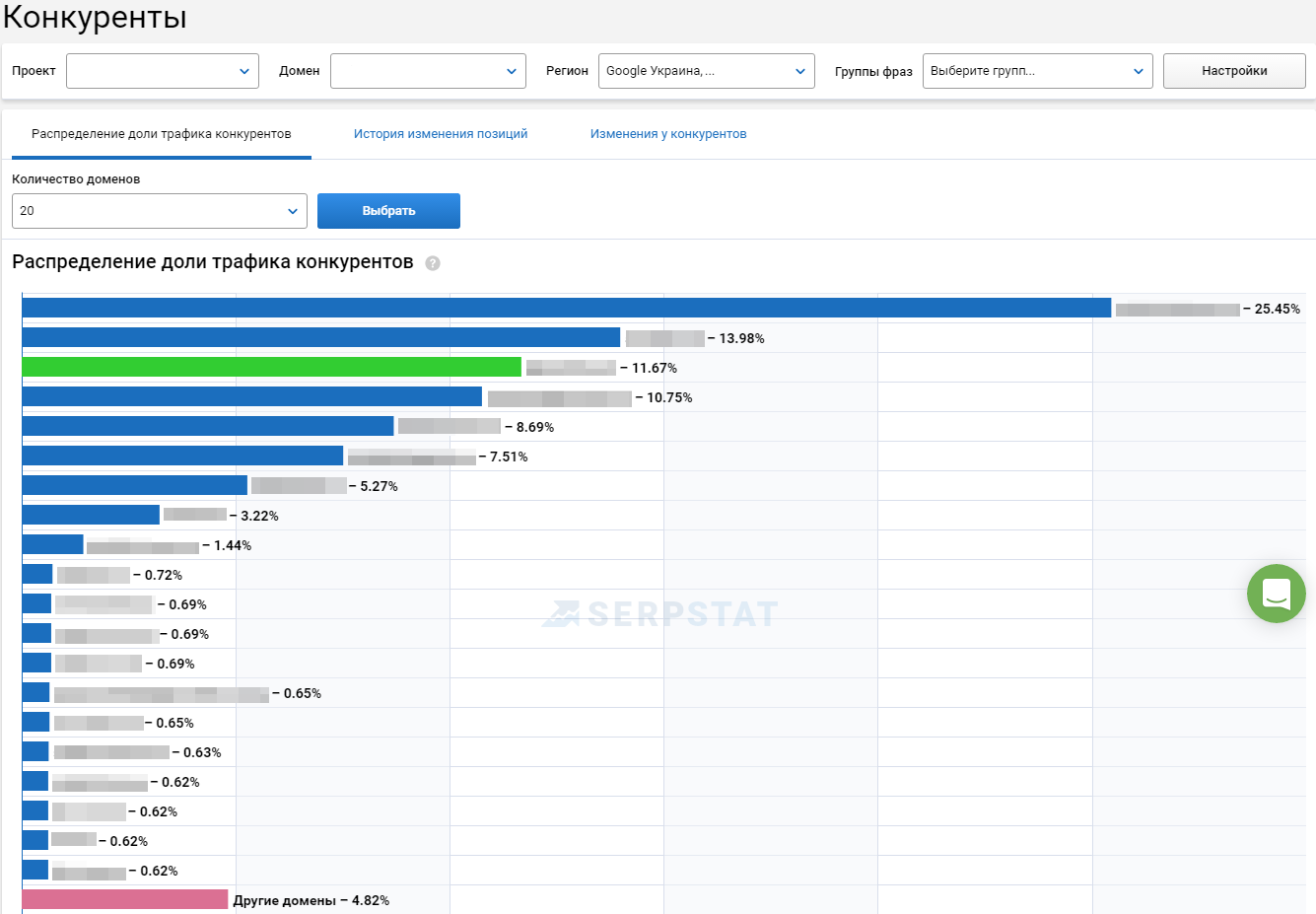Switch to История изменения позиций tab
1316x914 pixels.
click(x=441, y=134)
